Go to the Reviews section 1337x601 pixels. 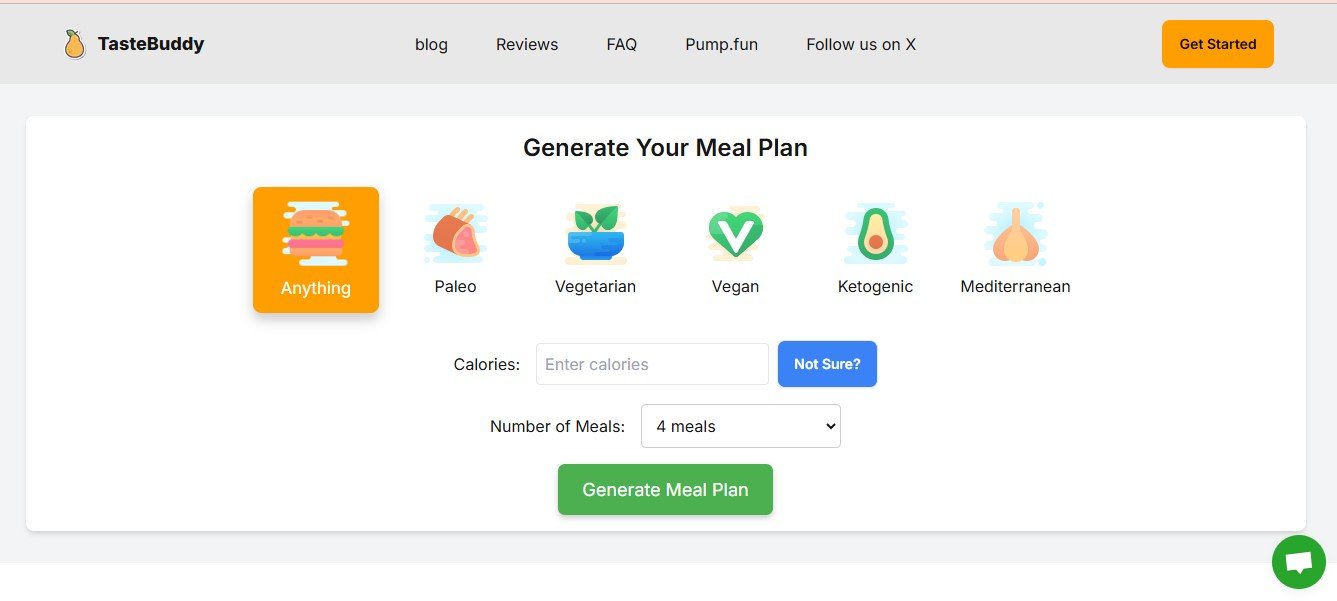527,44
